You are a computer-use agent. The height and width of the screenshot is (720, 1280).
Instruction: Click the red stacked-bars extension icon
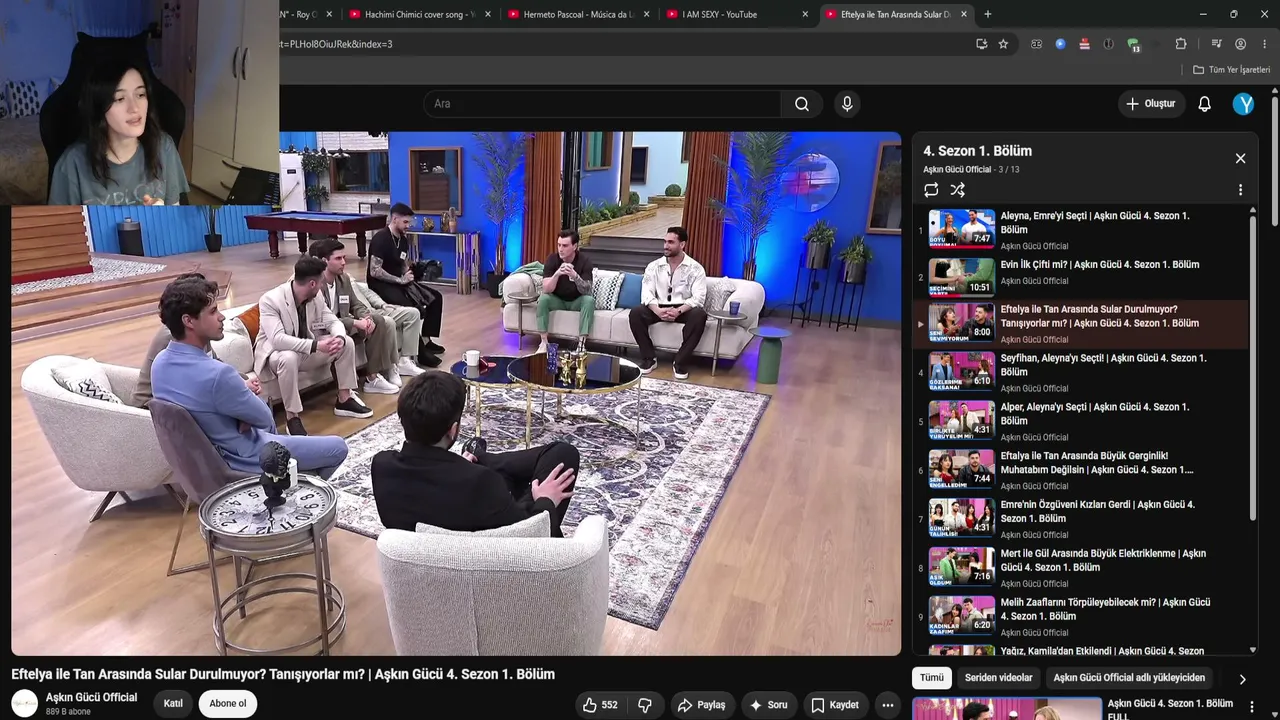click(x=1084, y=44)
